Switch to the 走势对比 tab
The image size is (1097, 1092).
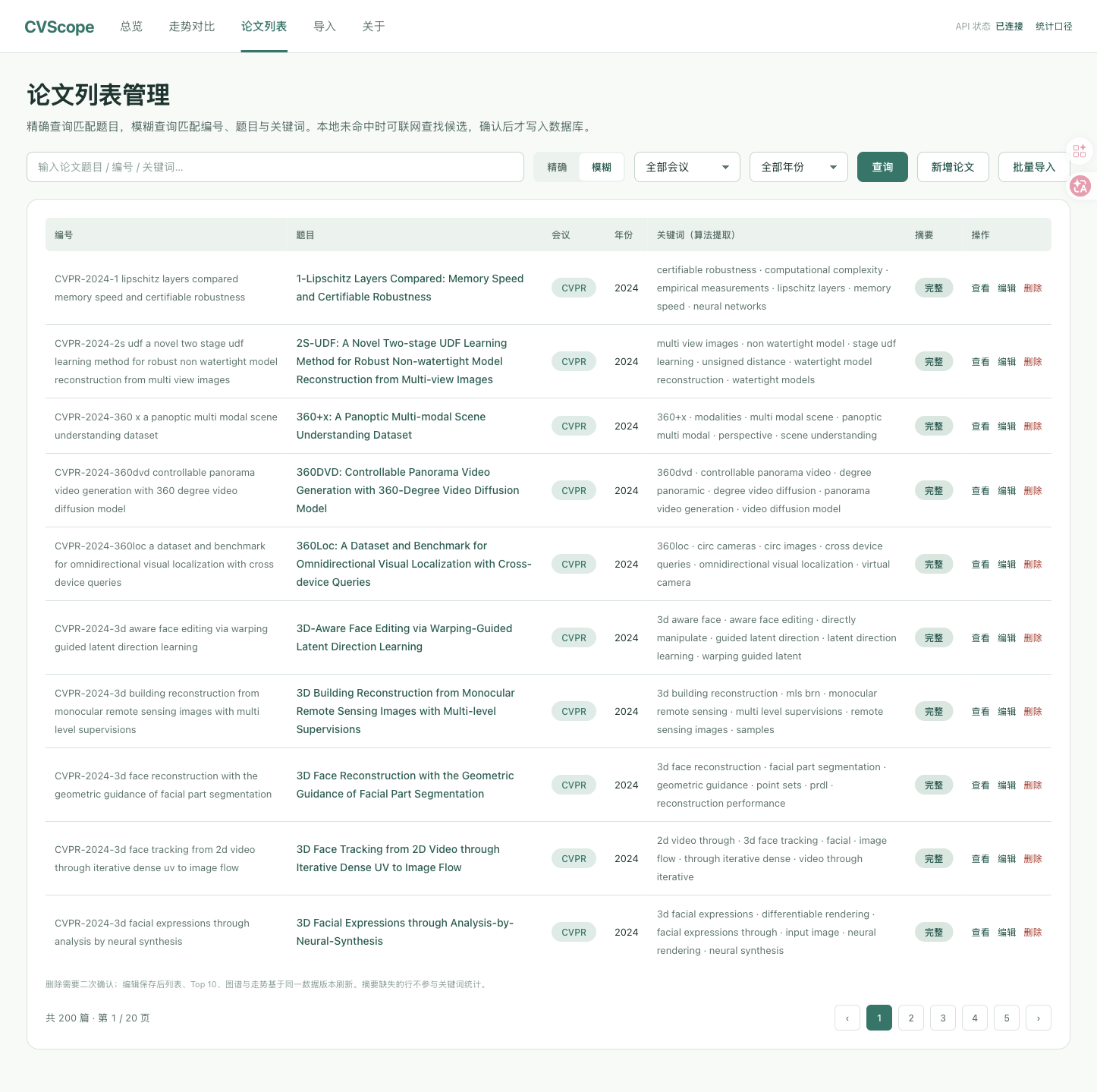coord(192,27)
